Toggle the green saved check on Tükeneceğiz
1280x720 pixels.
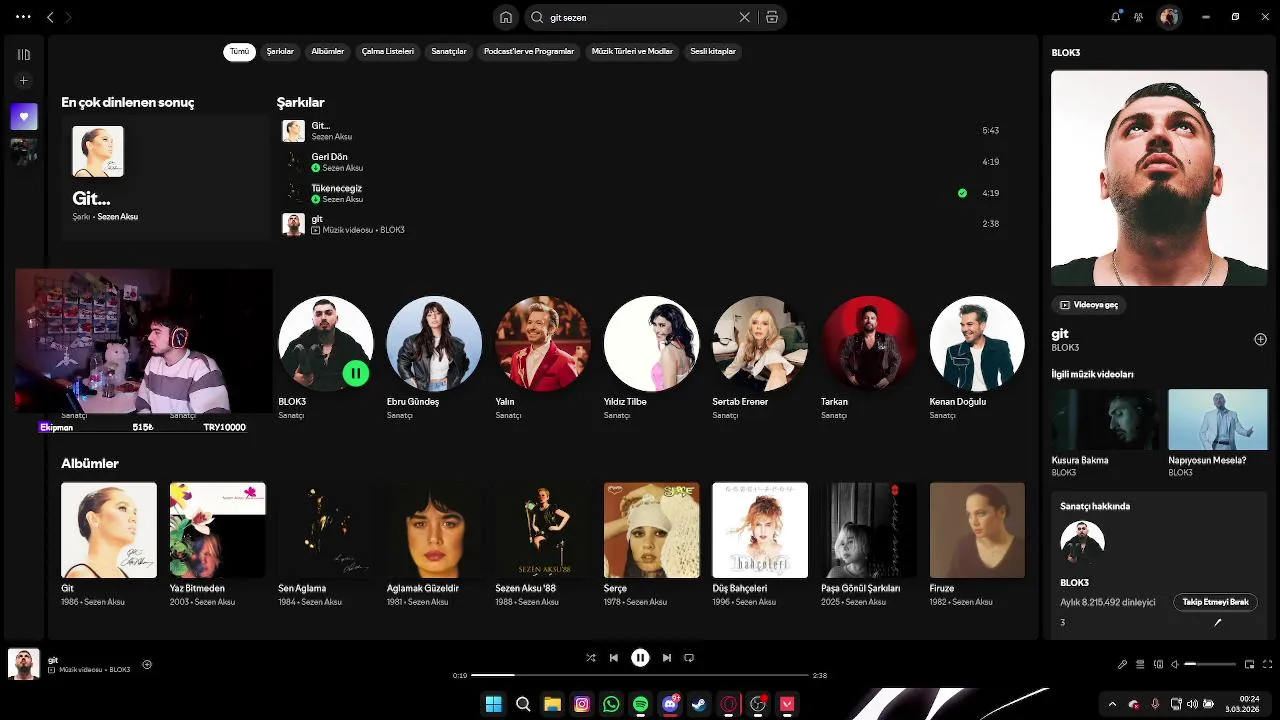click(x=962, y=193)
